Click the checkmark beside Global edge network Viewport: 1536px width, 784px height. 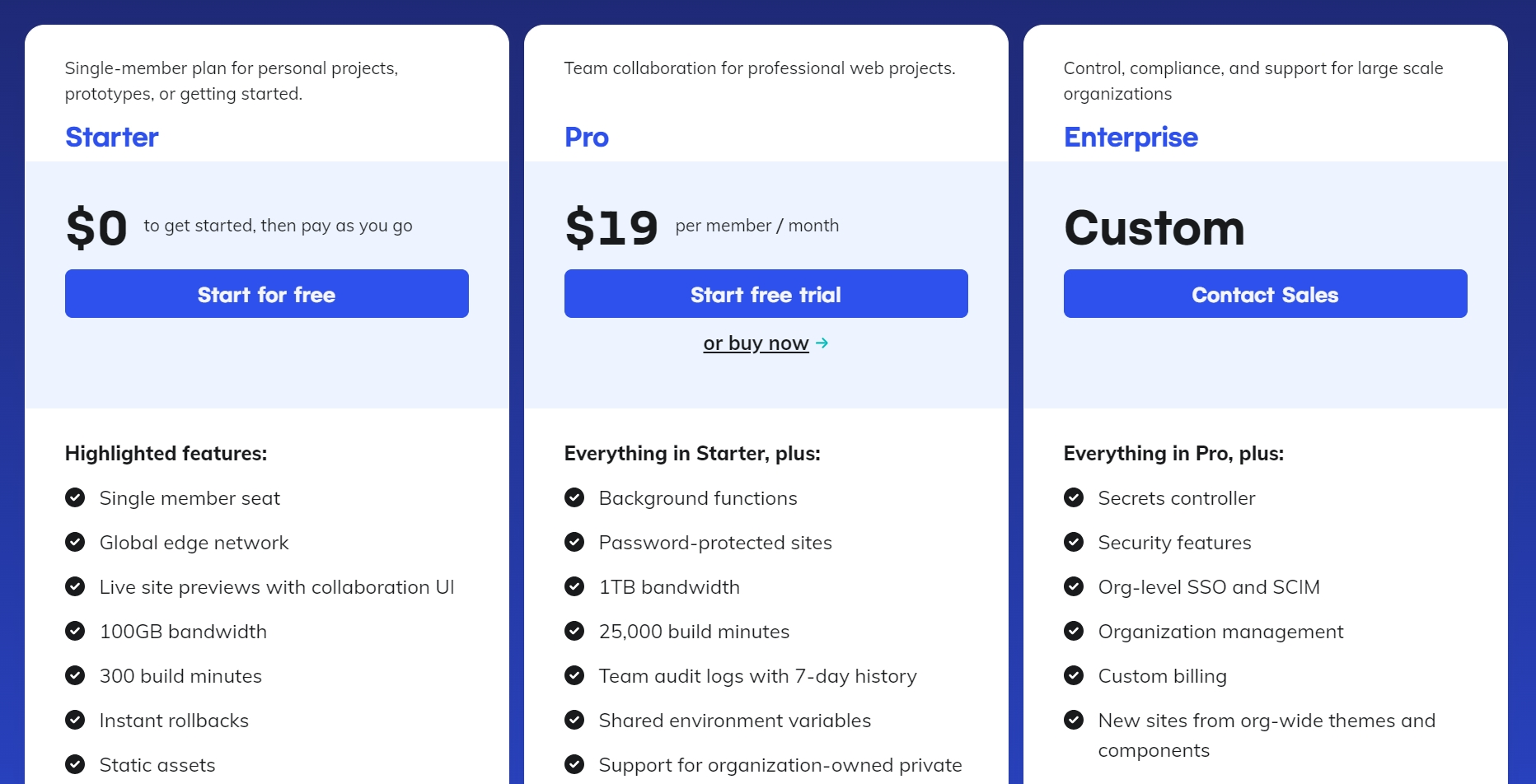click(75, 542)
